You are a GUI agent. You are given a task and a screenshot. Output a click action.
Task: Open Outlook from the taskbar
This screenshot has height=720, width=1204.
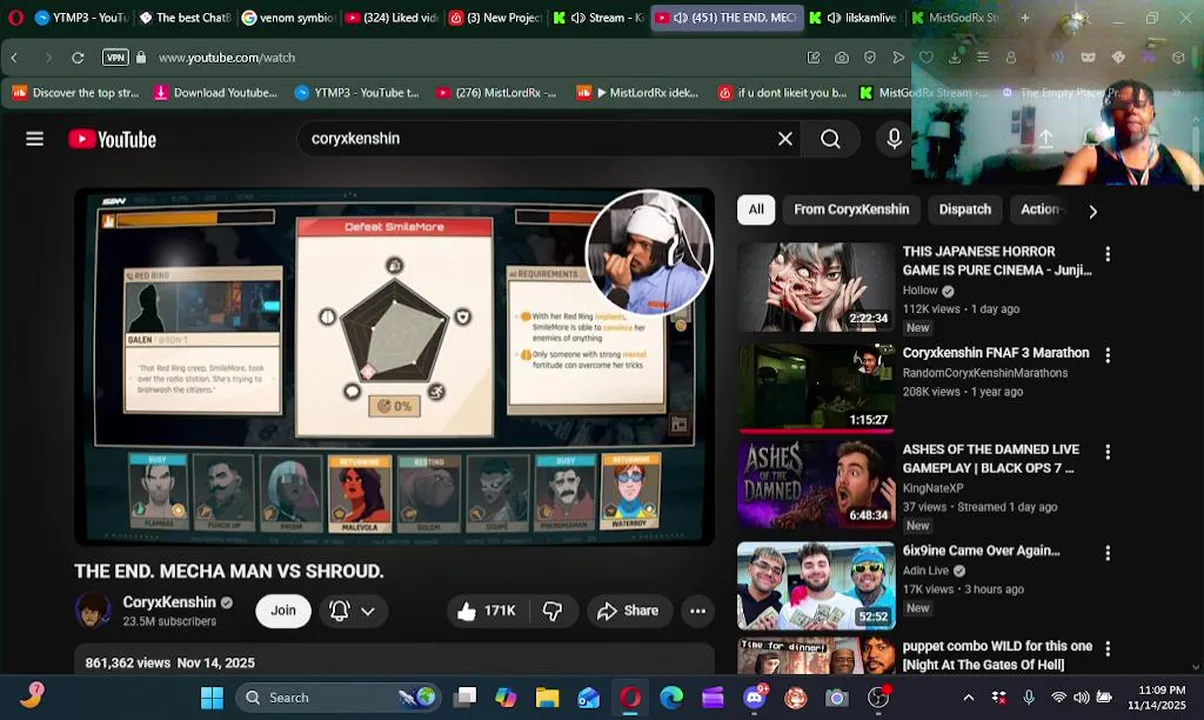point(588,697)
